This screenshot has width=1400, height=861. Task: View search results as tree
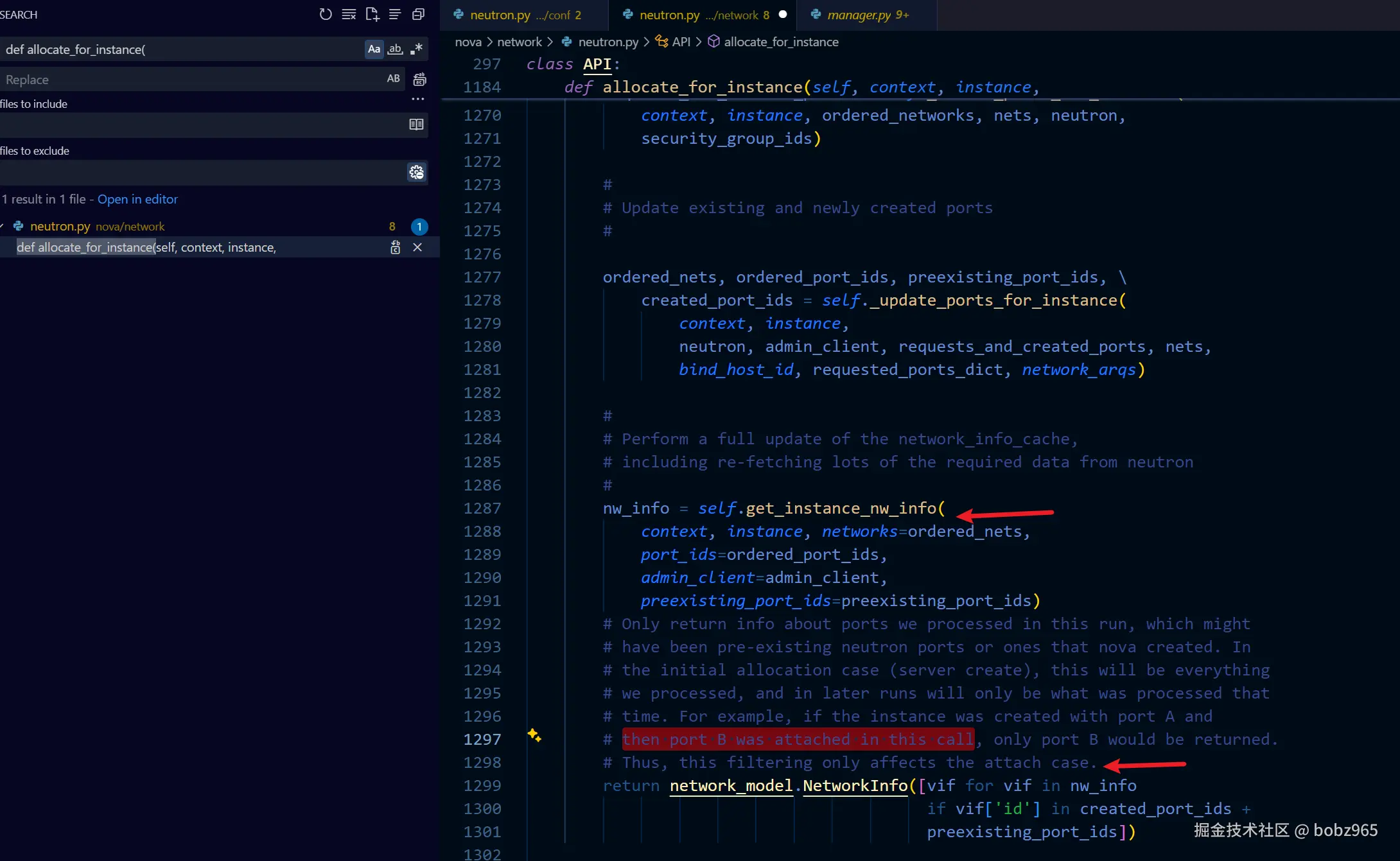pyautogui.click(x=395, y=14)
